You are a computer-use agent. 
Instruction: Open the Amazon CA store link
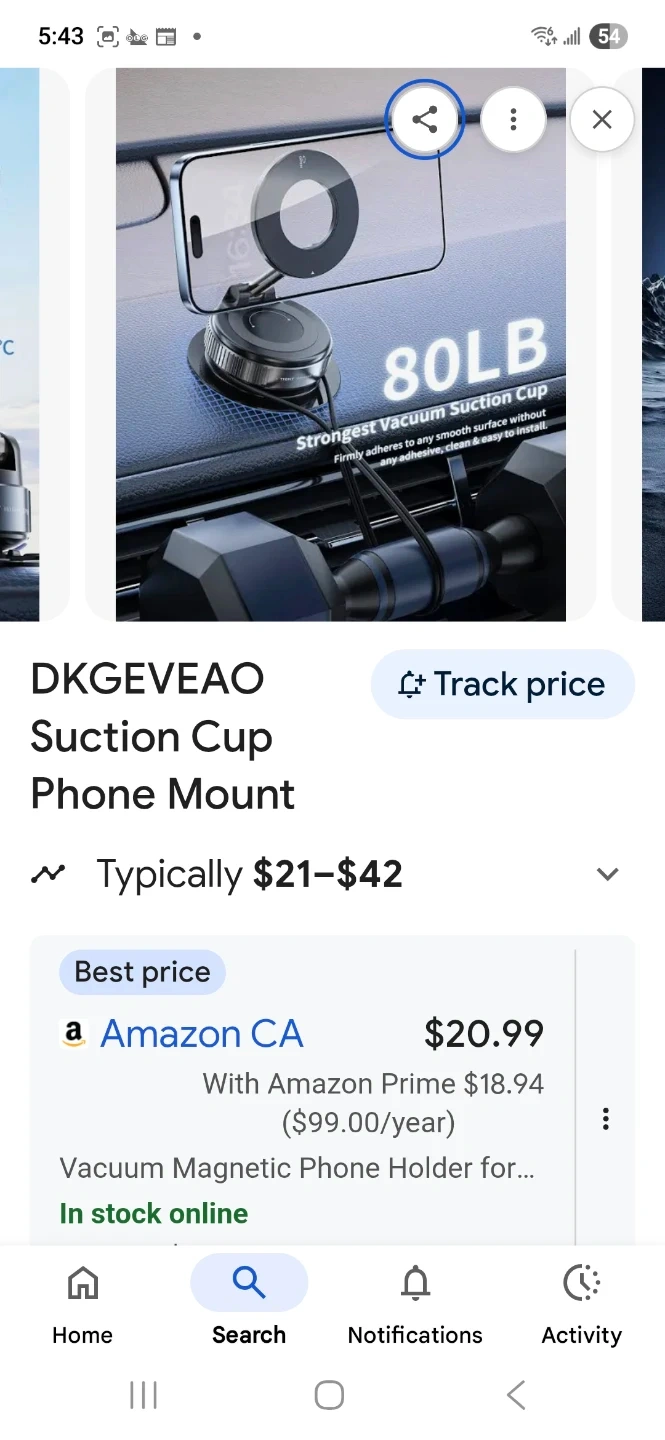[201, 1034]
